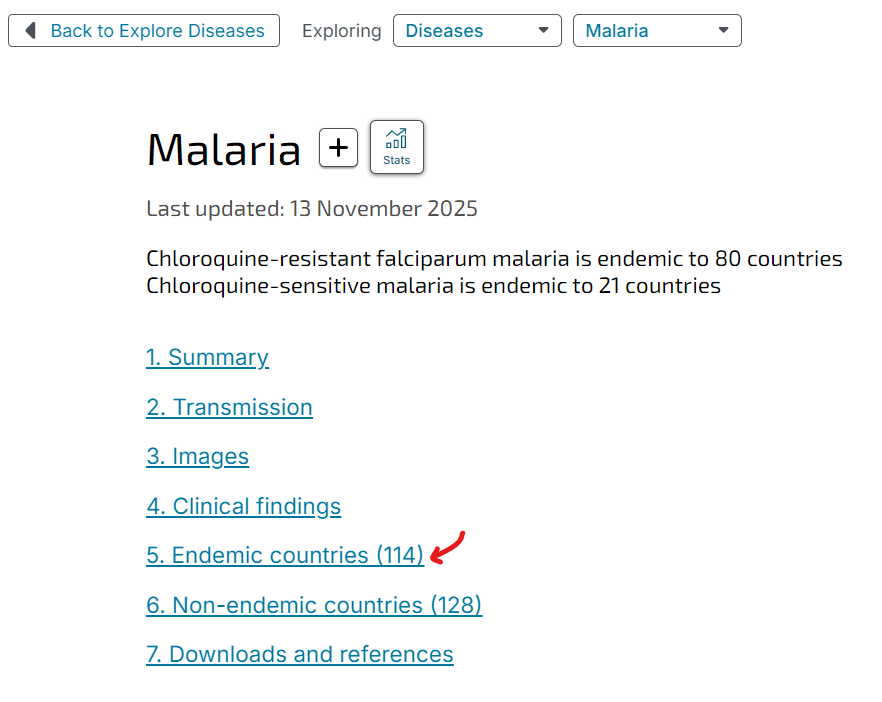Viewport: 882px width, 702px height.
Task: Click the red hand-drawn arrow annotation
Action: [448, 547]
